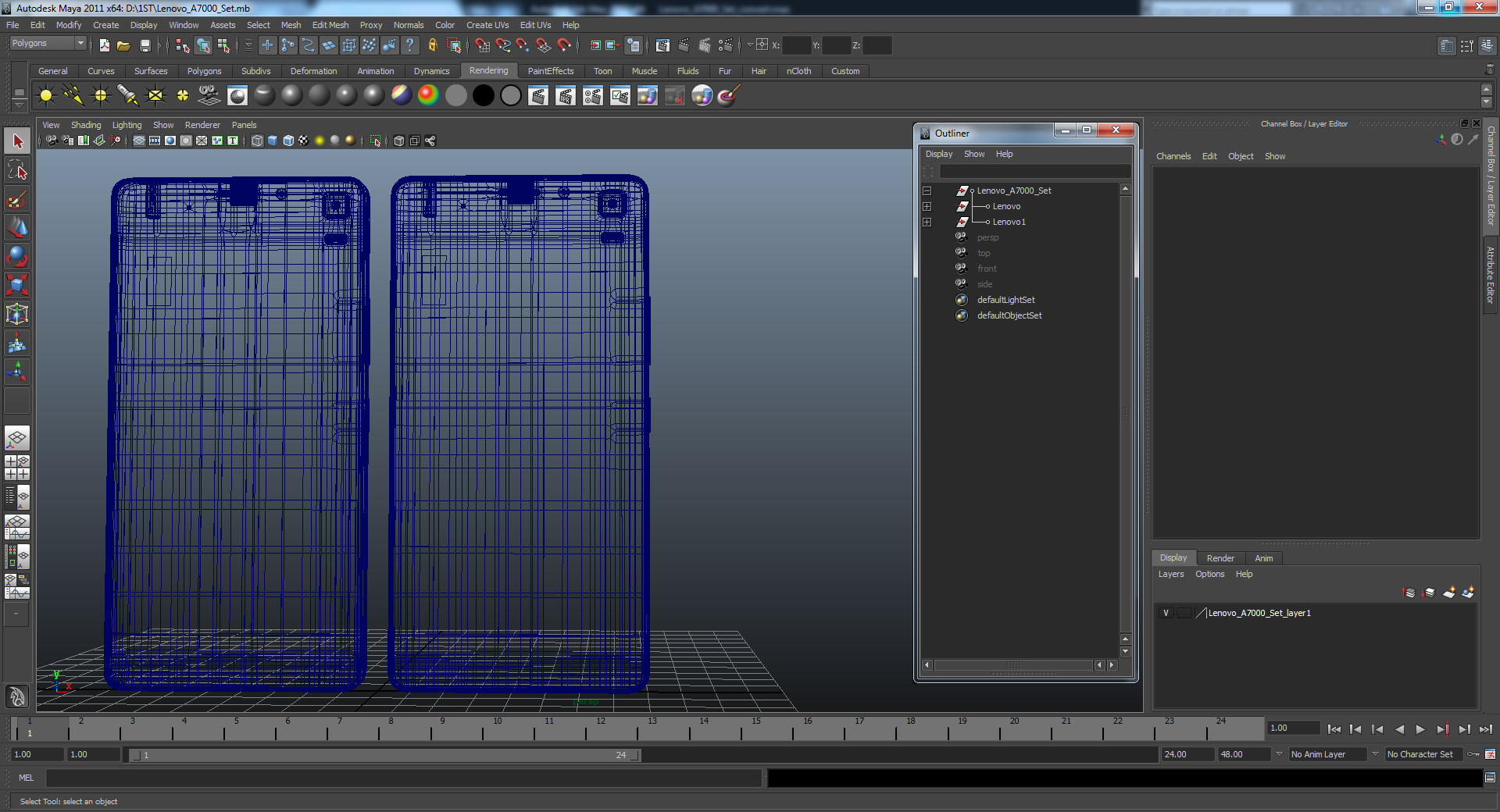Expand the Lenovo1 node in Outliner
Image resolution: width=1500 pixels, height=812 pixels.
pyautogui.click(x=927, y=222)
